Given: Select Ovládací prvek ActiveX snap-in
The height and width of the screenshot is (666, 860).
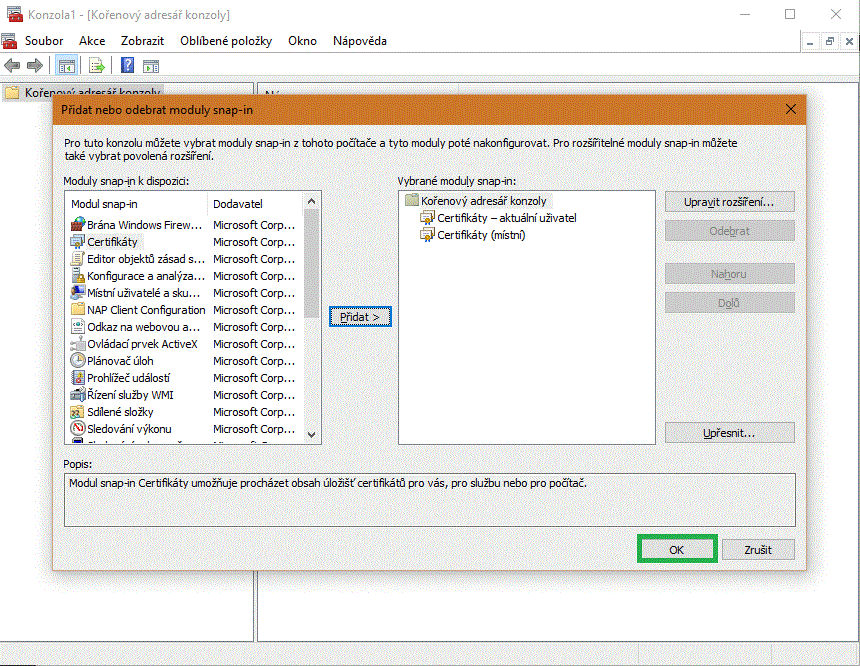Looking at the screenshot, I should pos(142,344).
